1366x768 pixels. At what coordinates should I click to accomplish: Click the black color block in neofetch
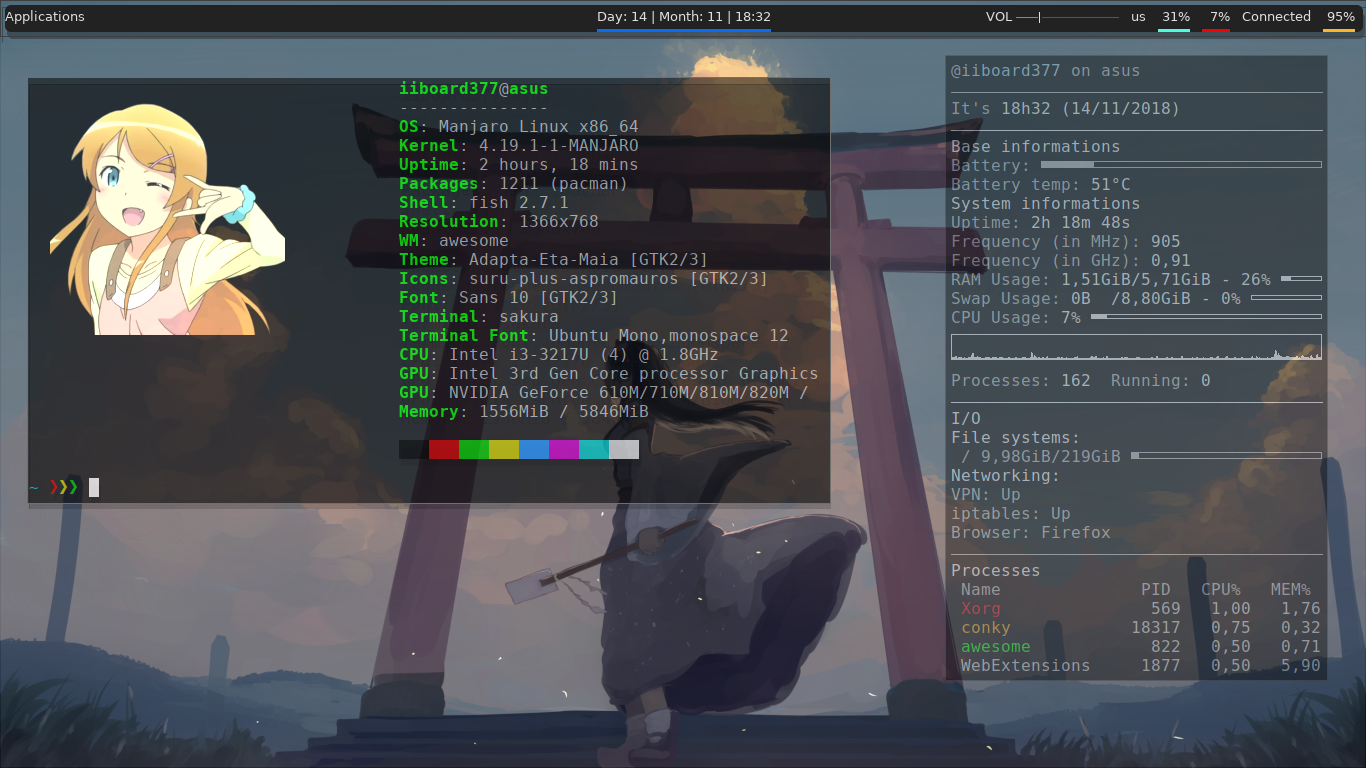pyautogui.click(x=414, y=450)
